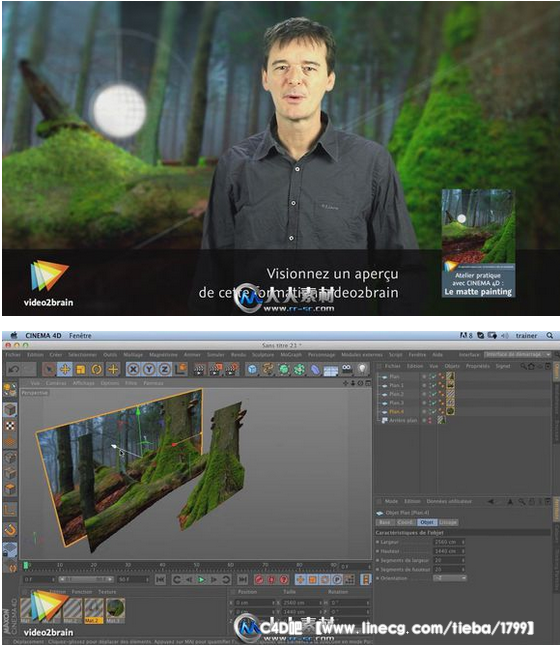Open the Orientation dropdown
The height and width of the screenshot is (645, 560).
point(450,578)
